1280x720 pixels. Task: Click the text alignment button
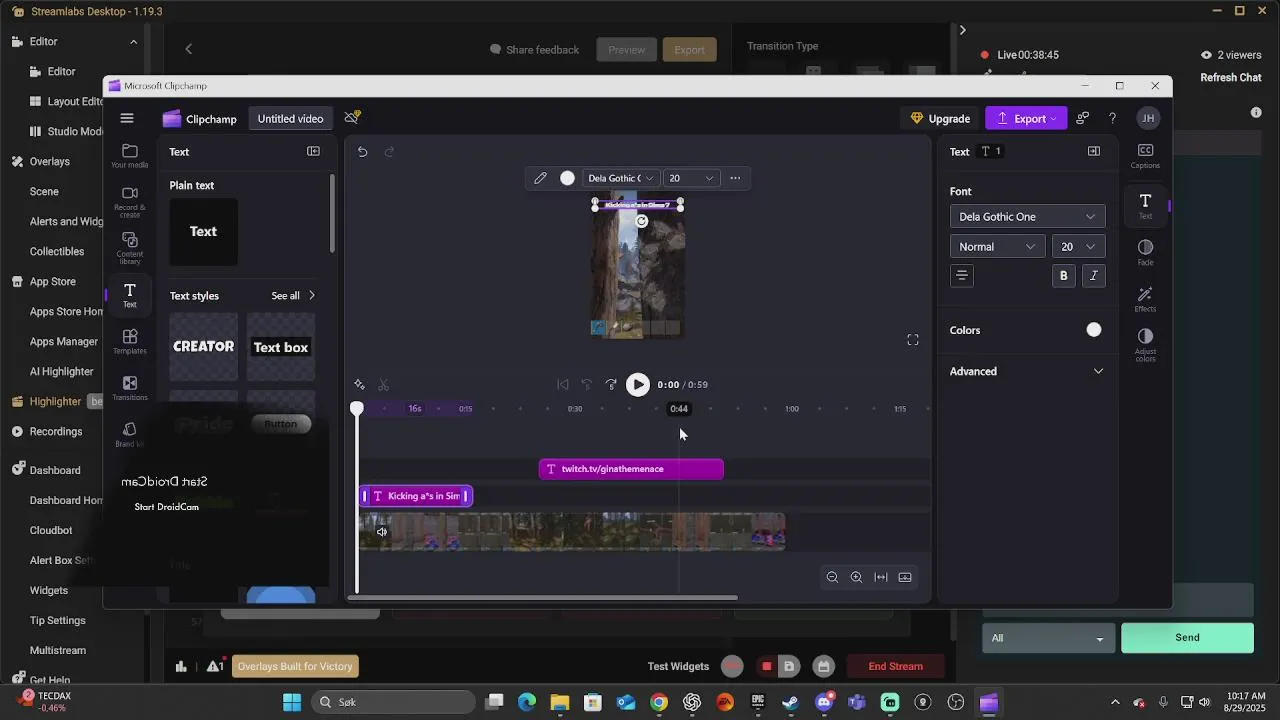(x=962, y=276)
